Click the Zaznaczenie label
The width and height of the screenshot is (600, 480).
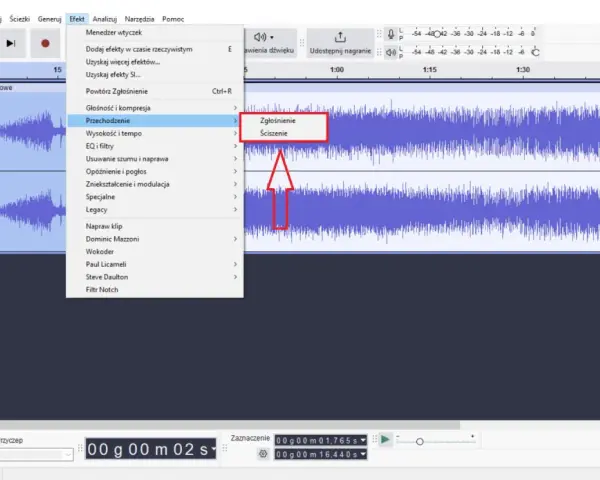(x=250, y=438)
